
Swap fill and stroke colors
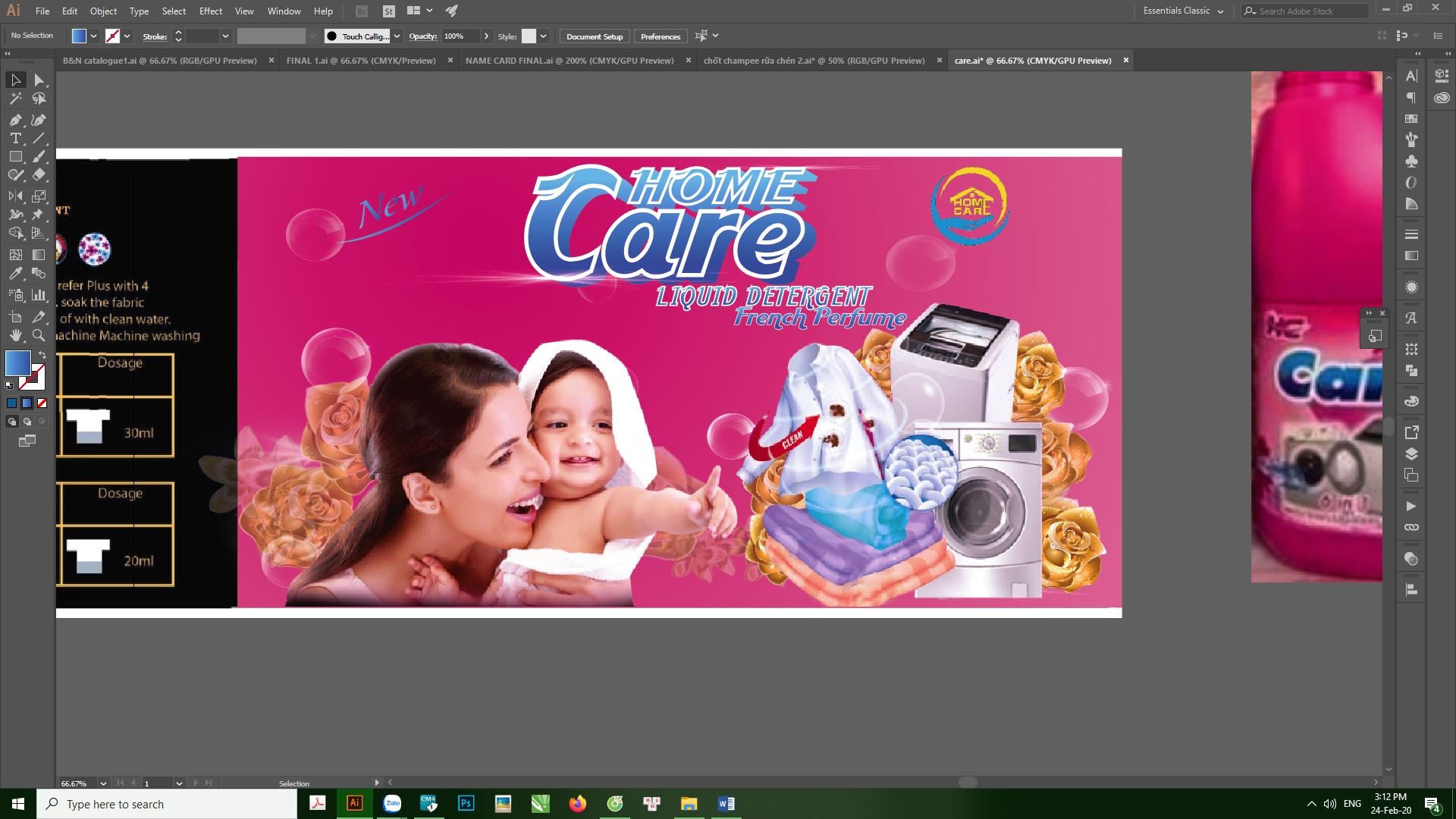tap(42, 355)
